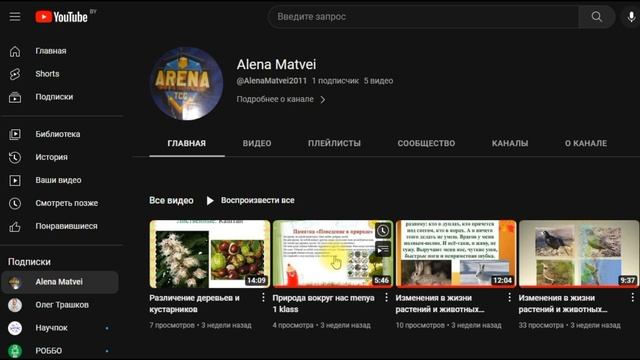Image resolution: width=640 pixels, height=360 pixels.
Task: Open options menu for 9:37 video
Action: coord(632,298)
